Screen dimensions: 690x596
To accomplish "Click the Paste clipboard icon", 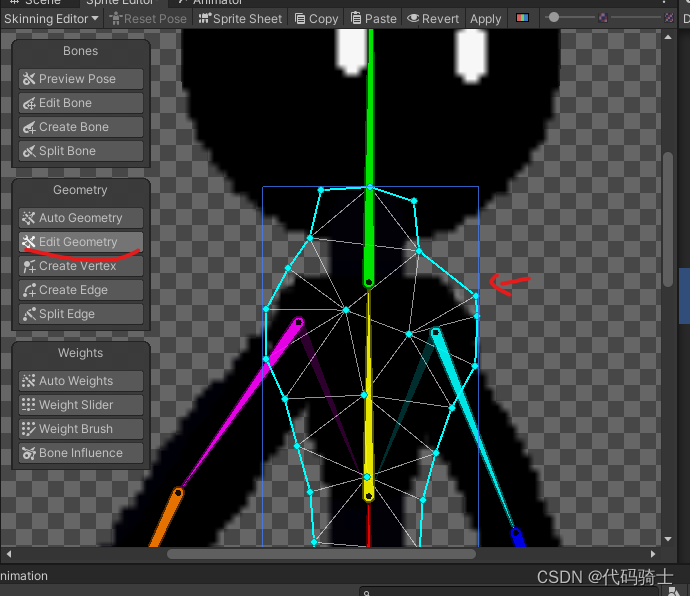I will [x=356, y=18].
